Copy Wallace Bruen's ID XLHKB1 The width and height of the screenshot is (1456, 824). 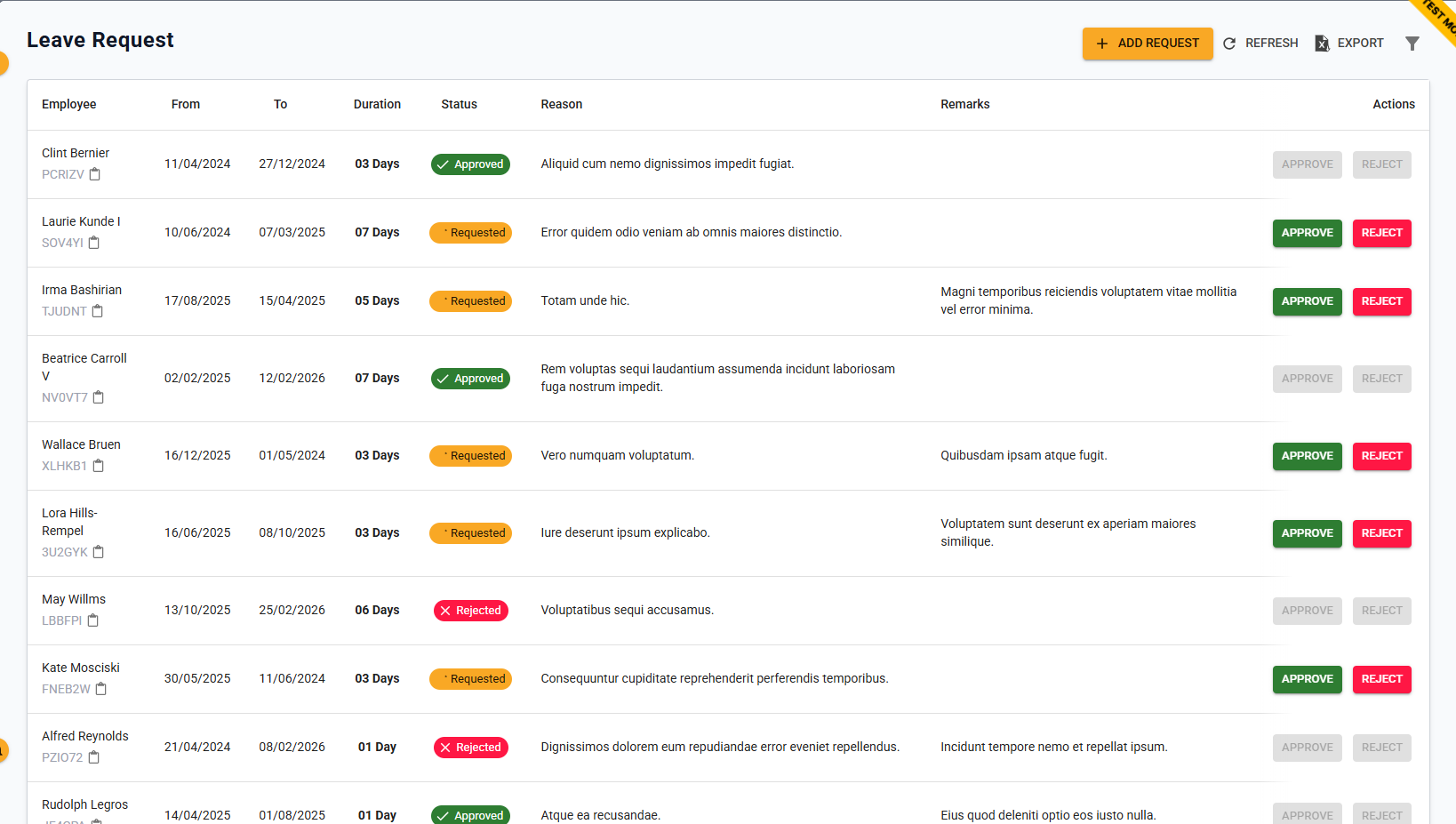[99, 466]
